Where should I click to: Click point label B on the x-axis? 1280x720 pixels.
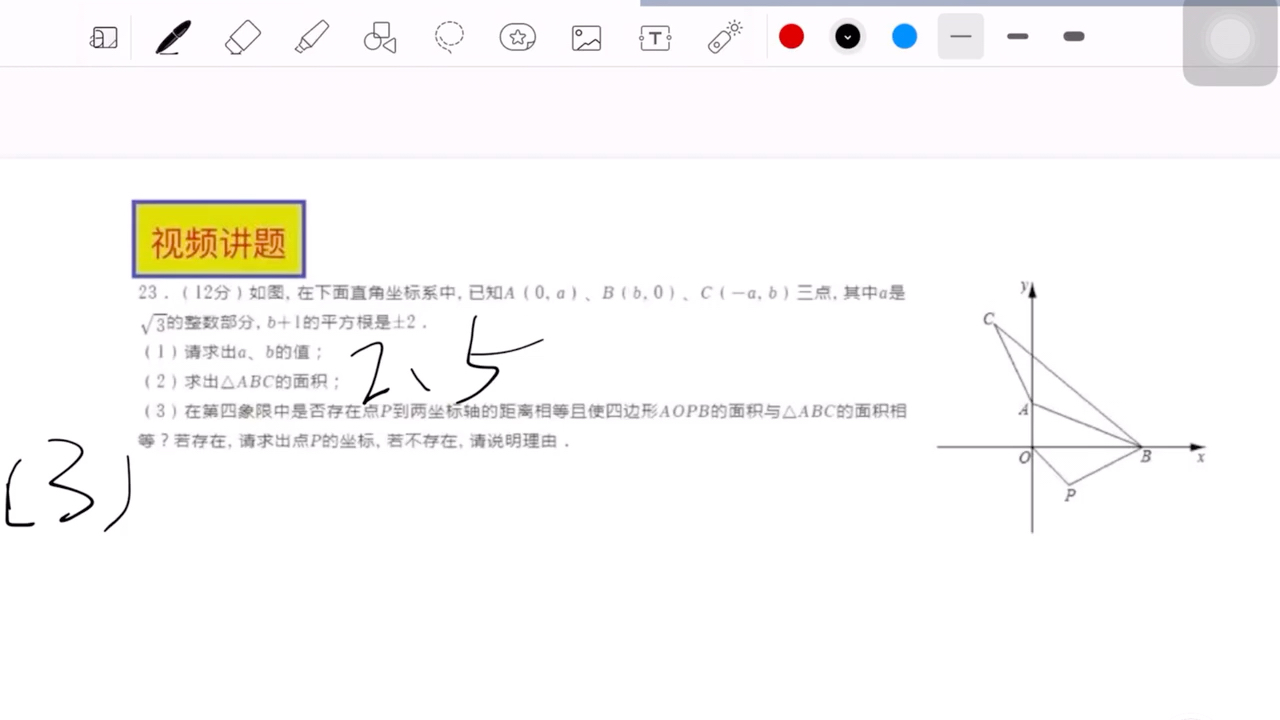coord(1146,457)
